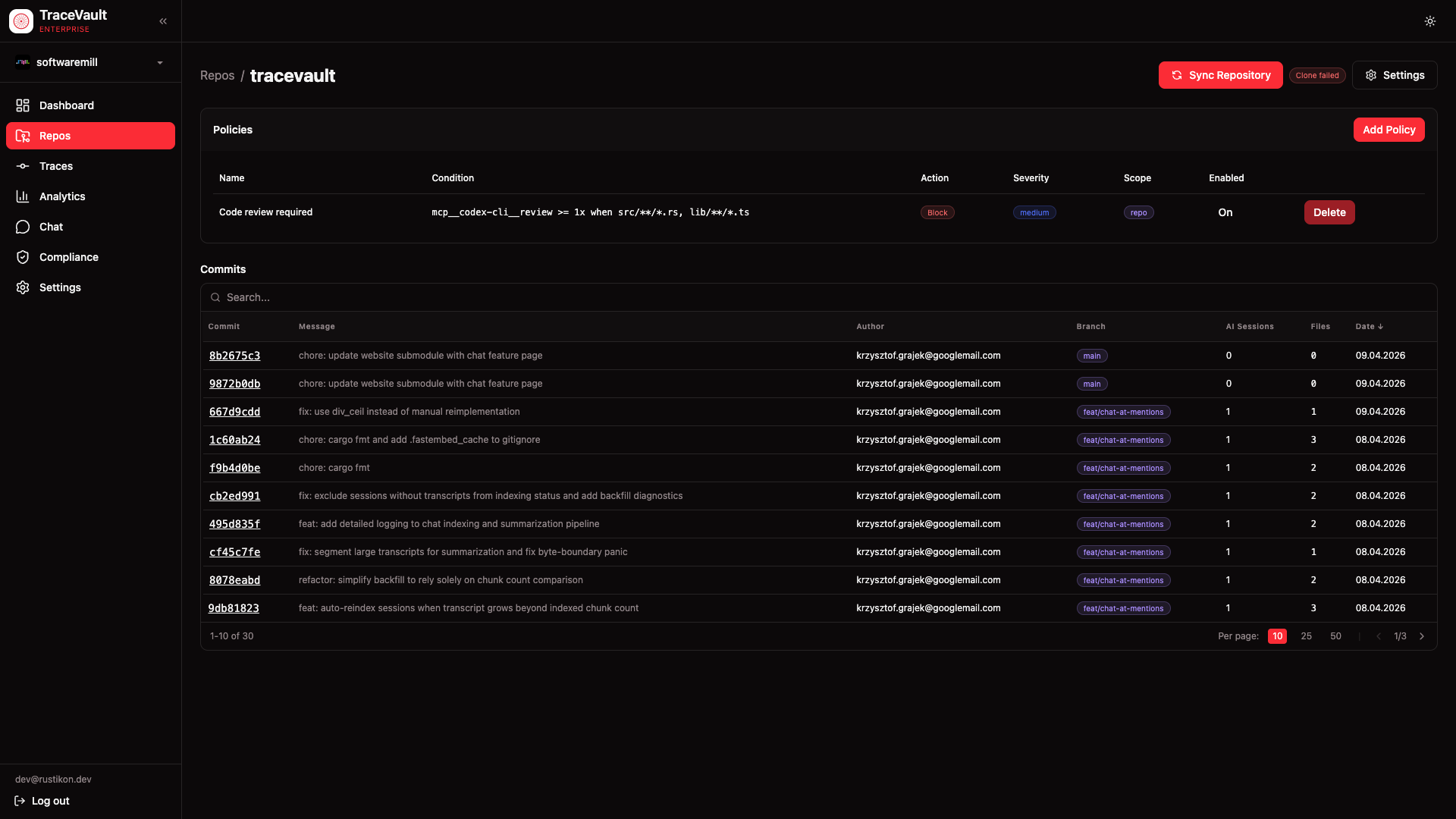The width and height of the screenshot is (1456, 819).
Task: Click the TraceVault logo icon
Action: tap(21, 21)
